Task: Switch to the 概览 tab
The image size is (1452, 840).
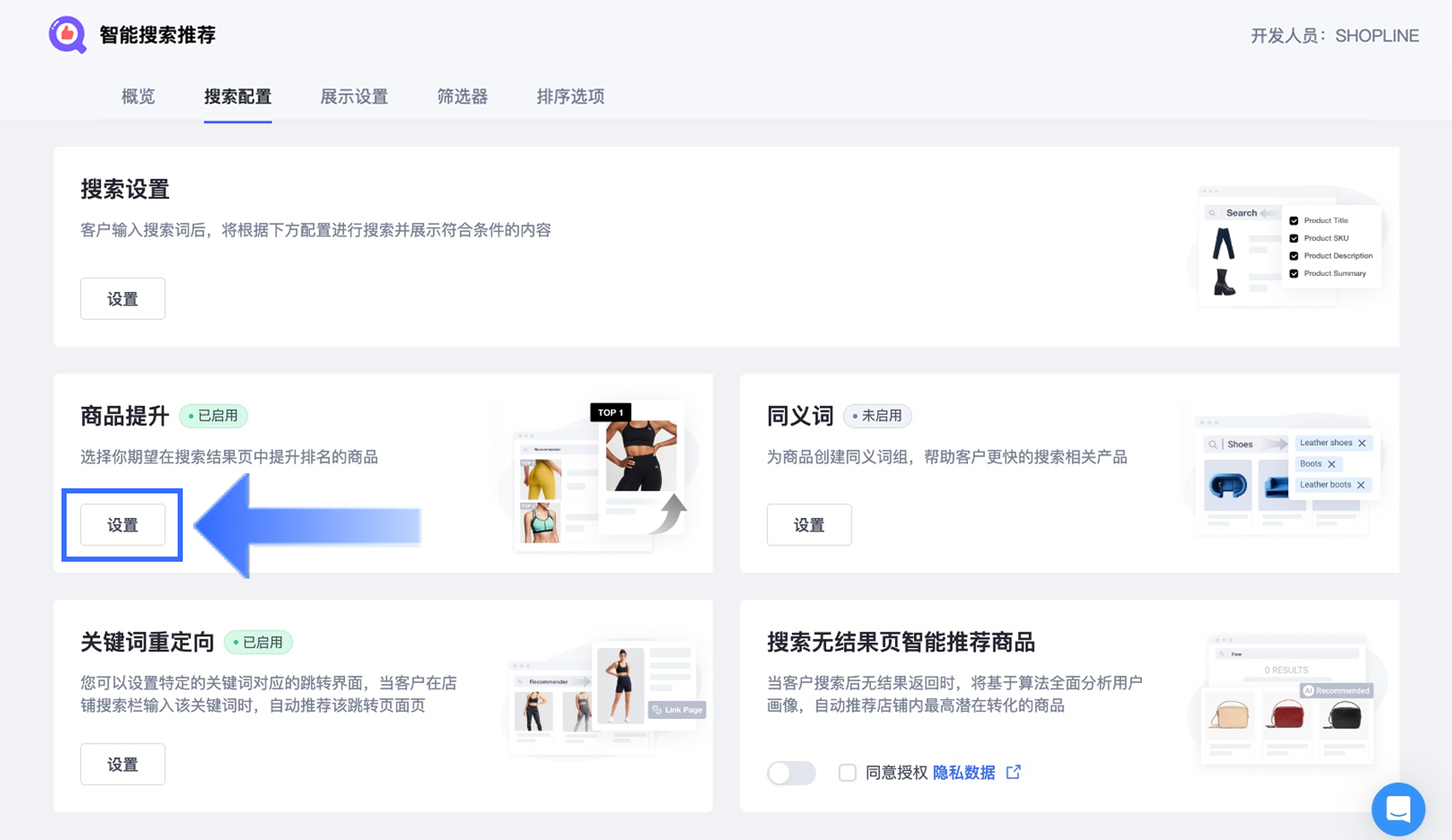Action: click(x=138, y=96)
